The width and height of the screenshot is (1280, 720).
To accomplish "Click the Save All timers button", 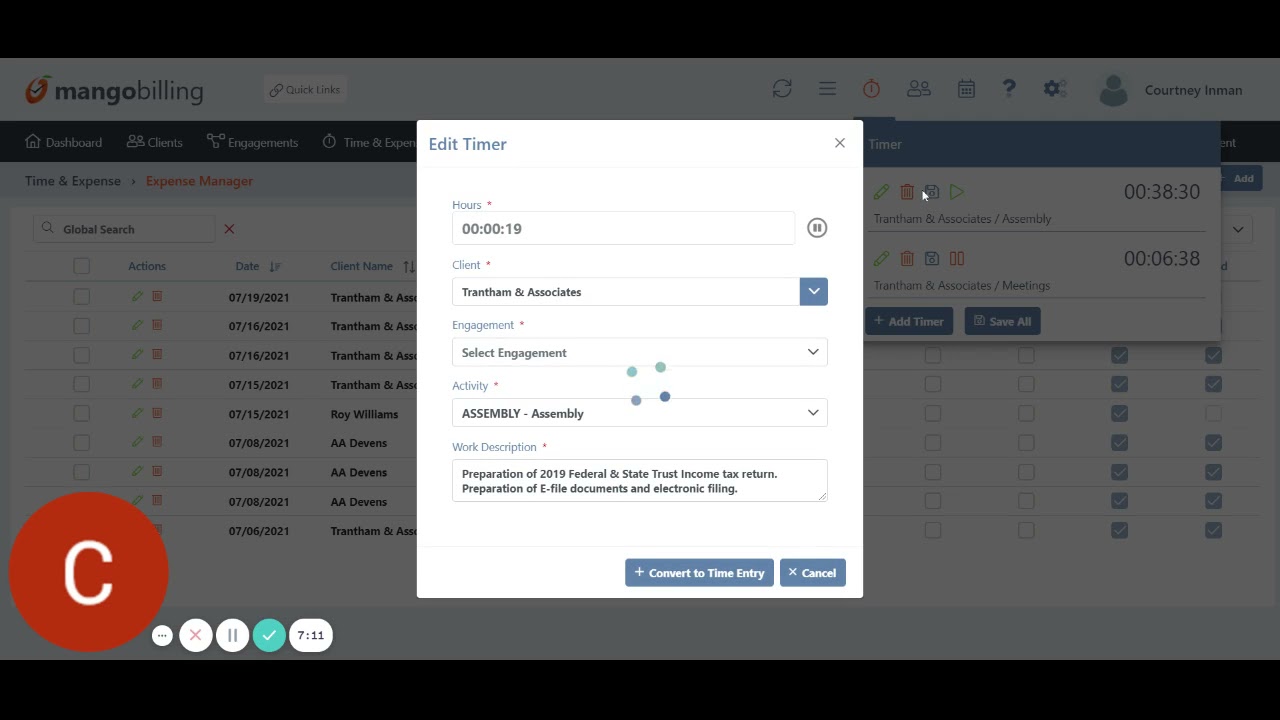I will (x=1002, y=321).
